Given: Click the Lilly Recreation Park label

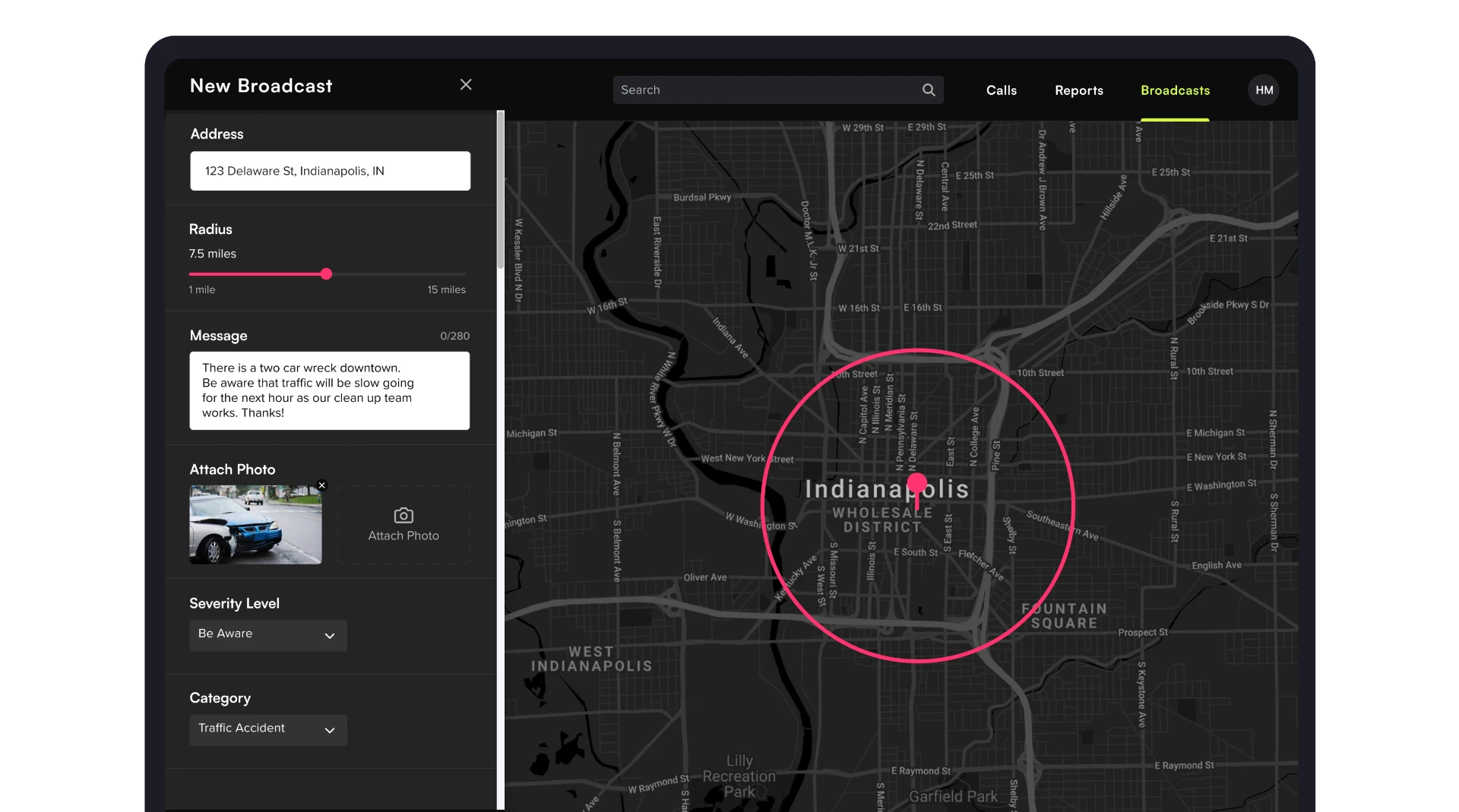Looking at the screenshot, I should point(739,776).
